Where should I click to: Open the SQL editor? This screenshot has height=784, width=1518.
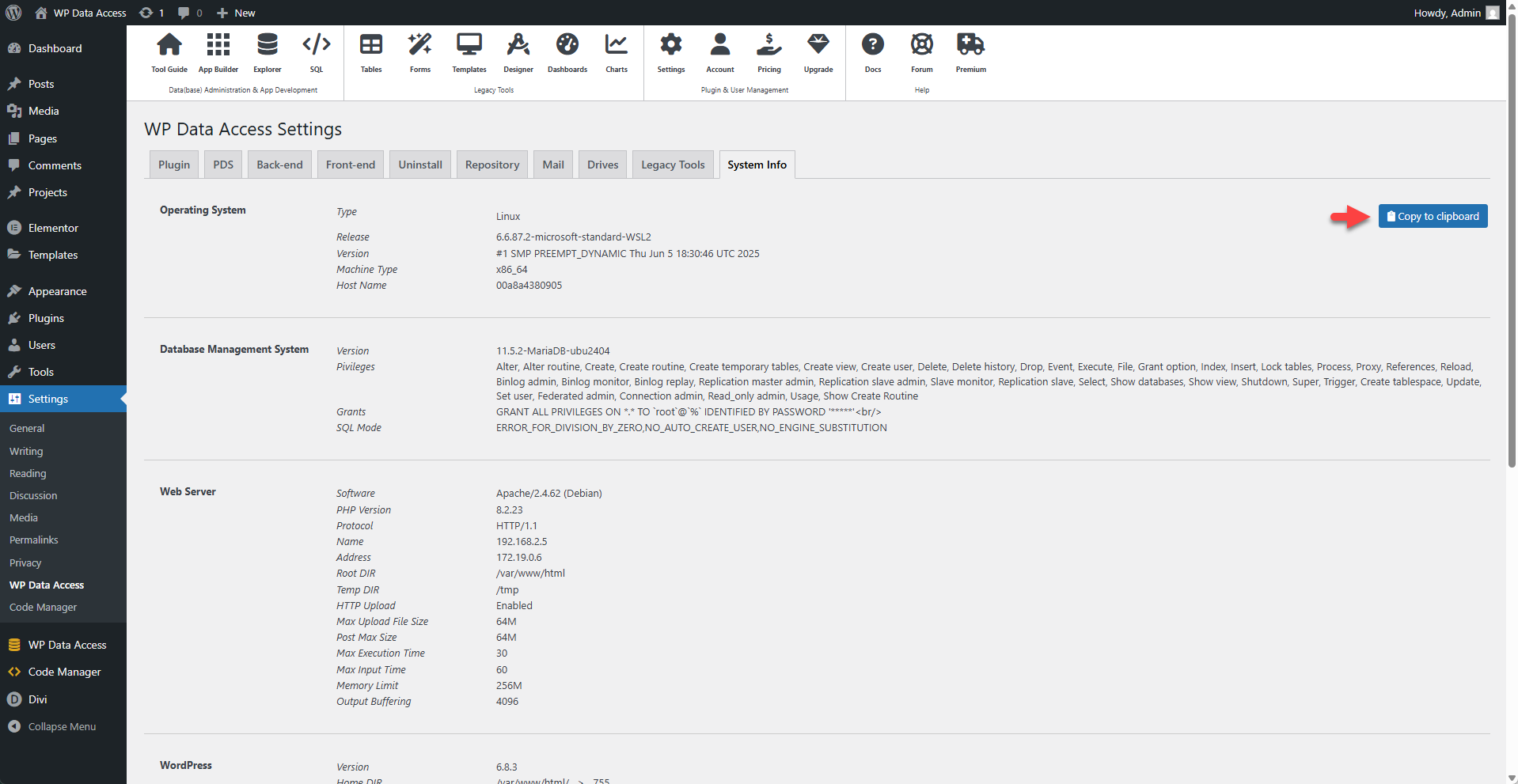point(316,51)
